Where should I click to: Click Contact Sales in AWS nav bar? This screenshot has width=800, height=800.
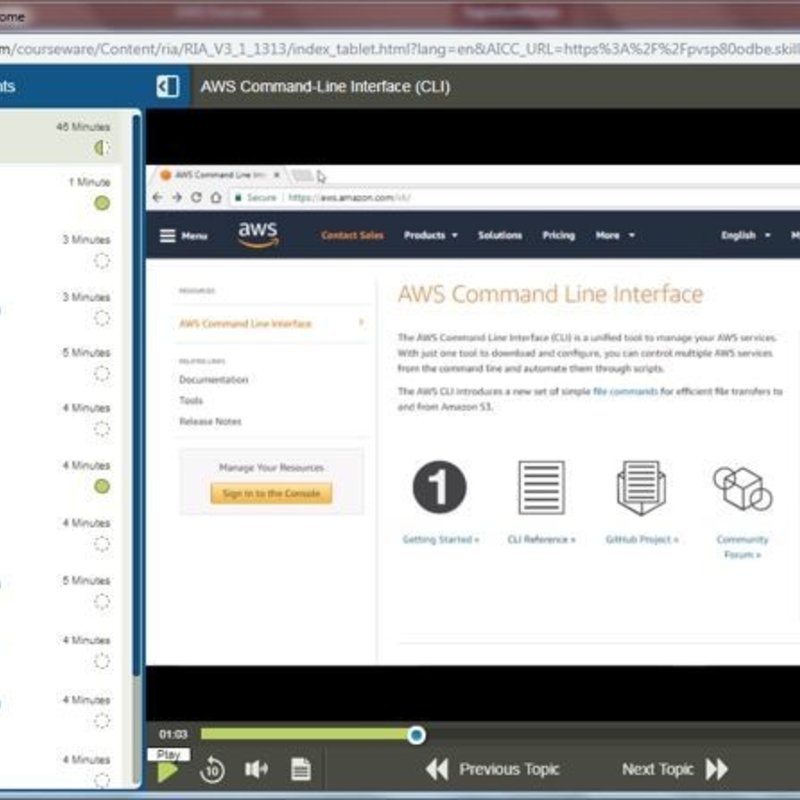pyautogui.click(x=352, y=235)
